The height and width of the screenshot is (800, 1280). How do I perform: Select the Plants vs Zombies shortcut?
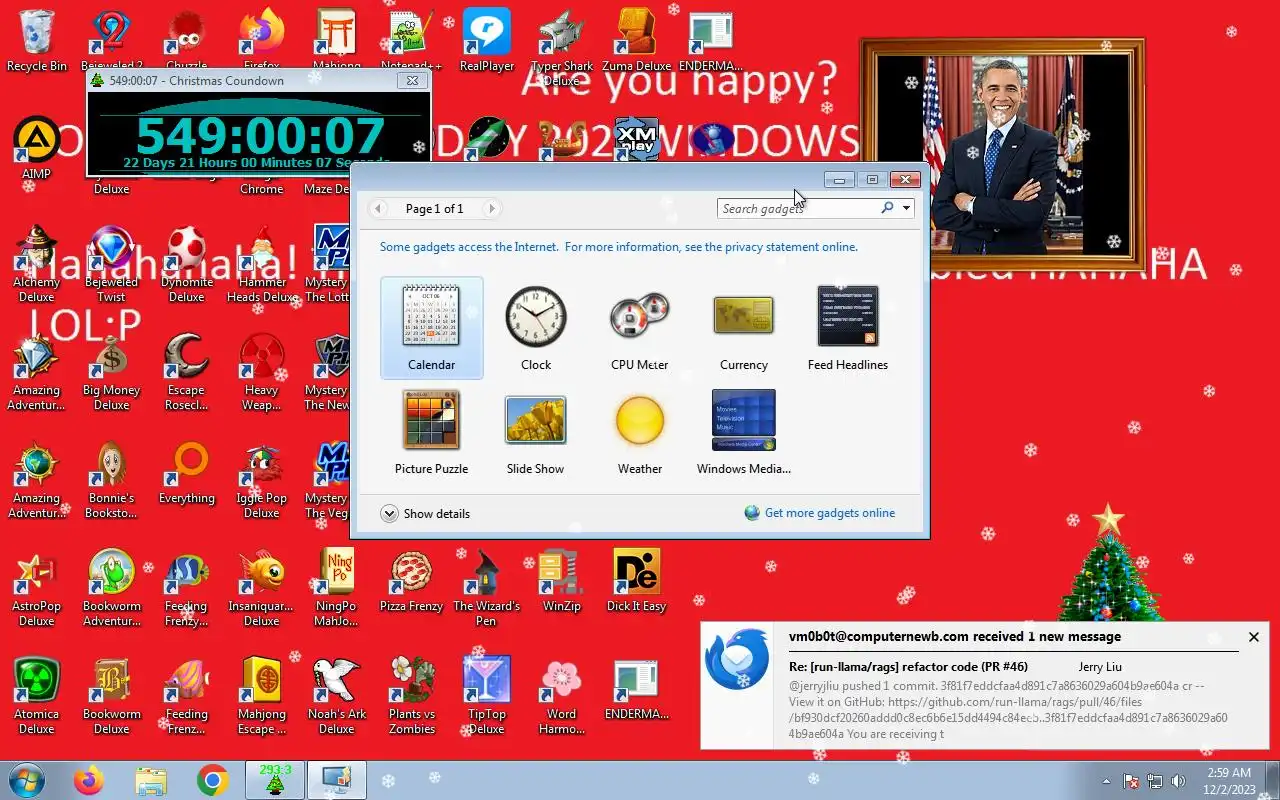(412, 697)
